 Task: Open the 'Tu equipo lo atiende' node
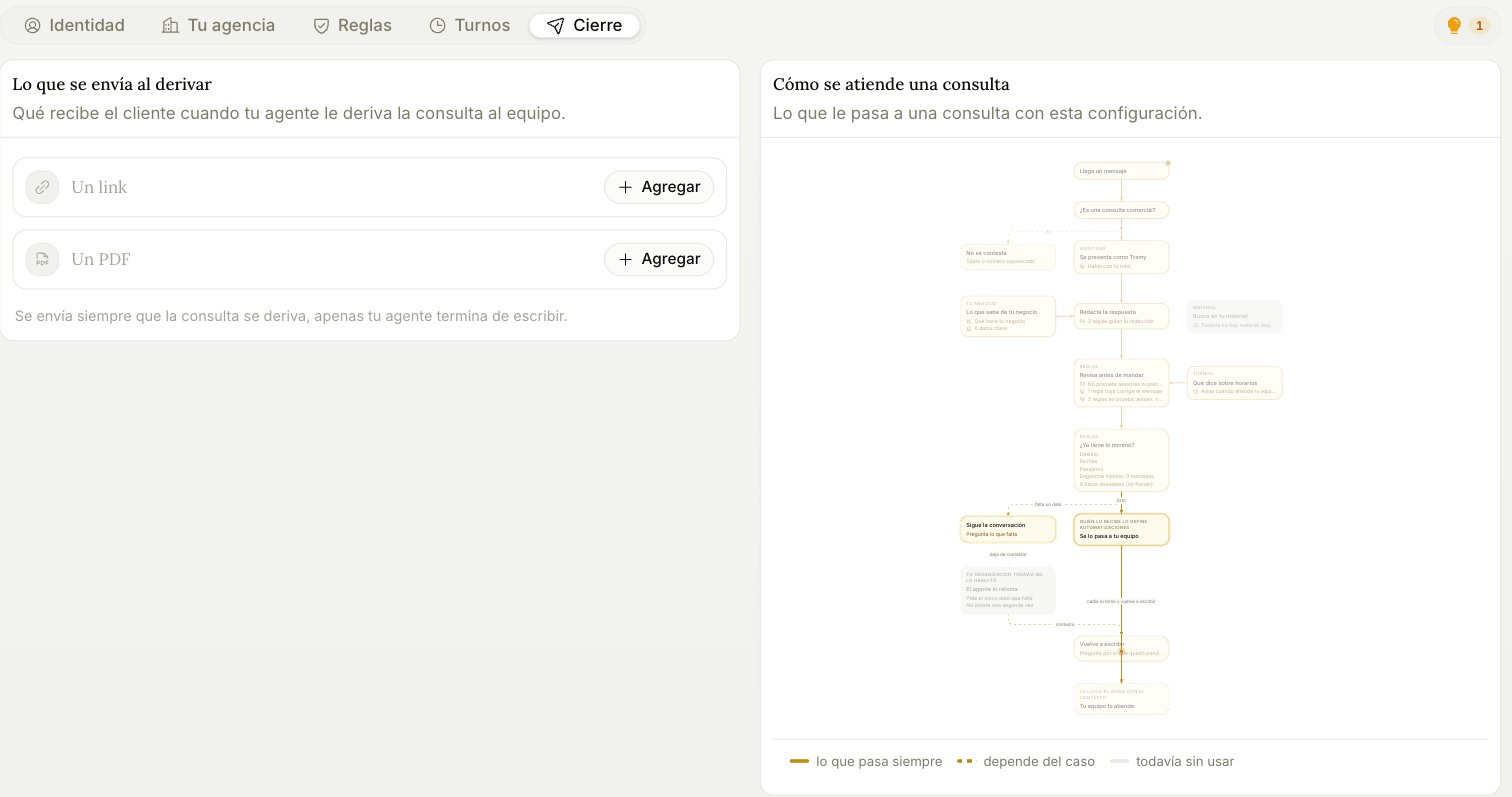click(x=1121, y=699)
